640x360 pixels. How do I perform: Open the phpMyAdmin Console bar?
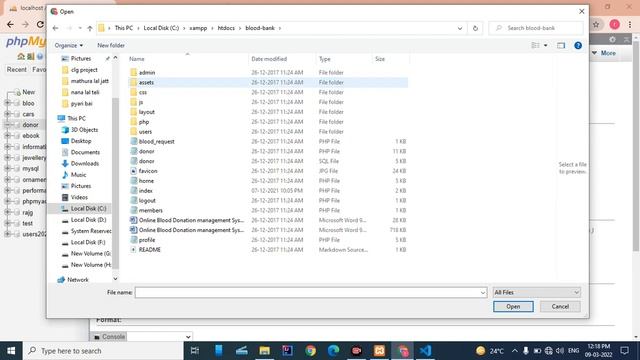point(109,337)
